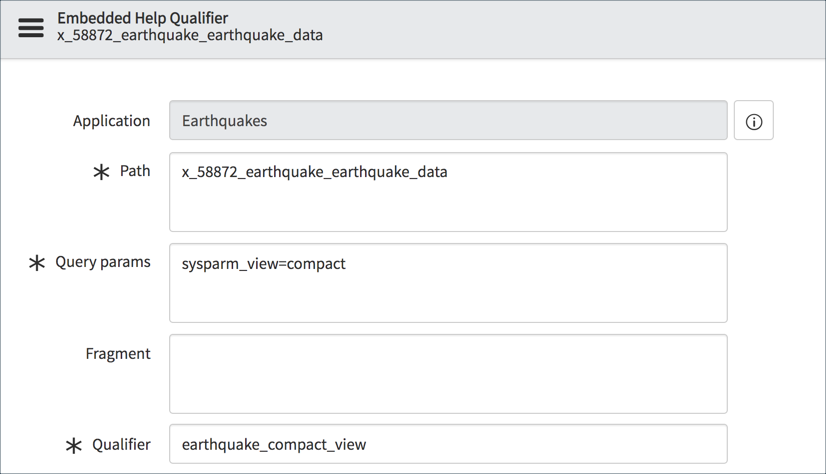Click the Fragment field label
The height and width of the screenshot is (474, 826).
(118, 354)
